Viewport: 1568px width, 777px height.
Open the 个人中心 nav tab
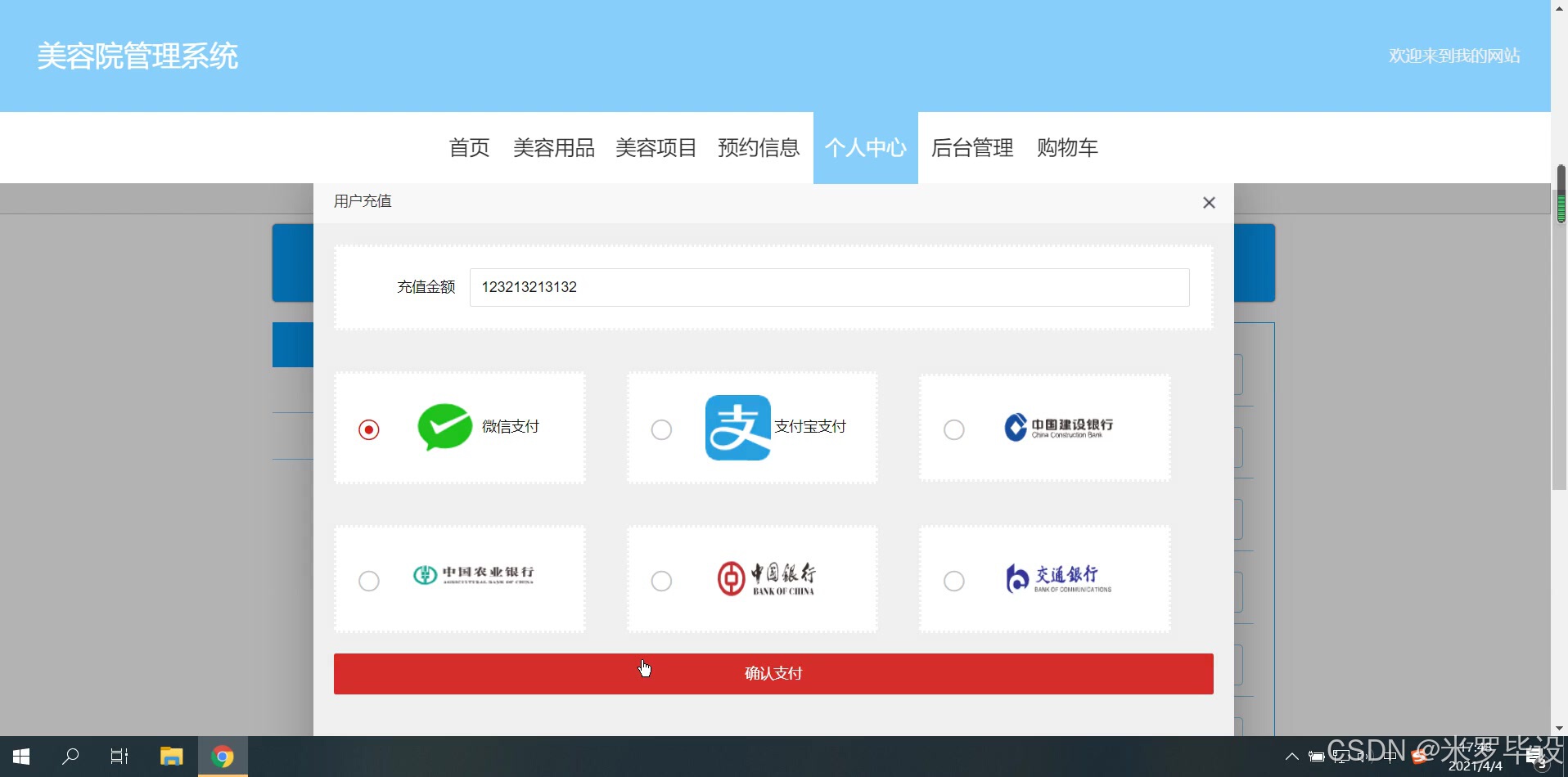pyautogui.click(x=866, y=148)
